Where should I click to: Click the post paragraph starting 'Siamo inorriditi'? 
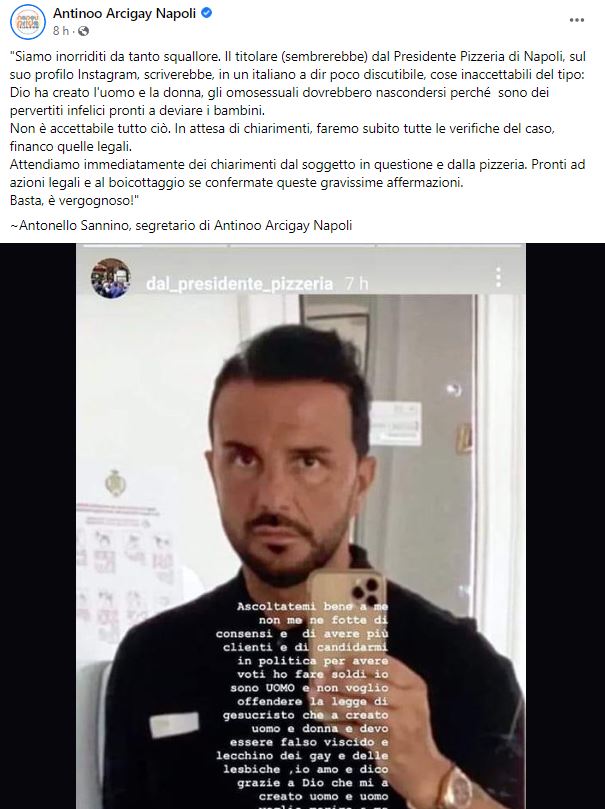coord(298,83)
